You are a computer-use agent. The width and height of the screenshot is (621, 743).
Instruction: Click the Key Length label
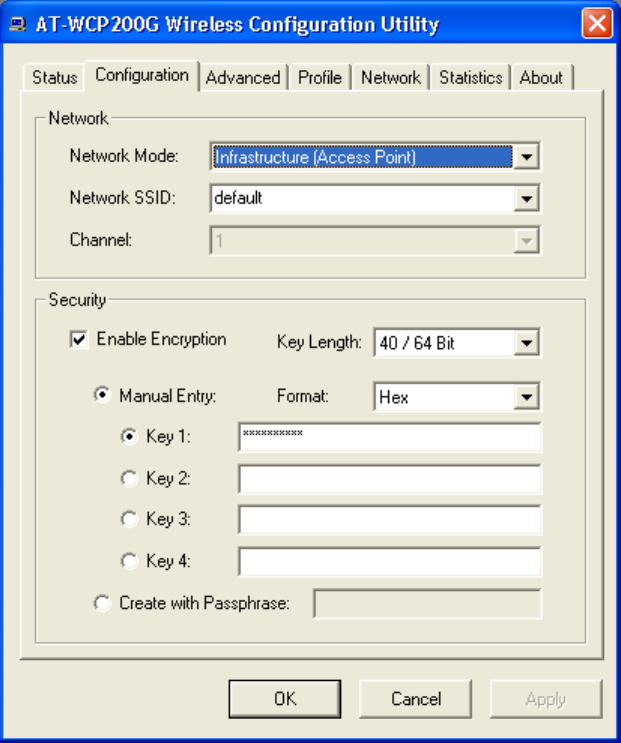319,342
